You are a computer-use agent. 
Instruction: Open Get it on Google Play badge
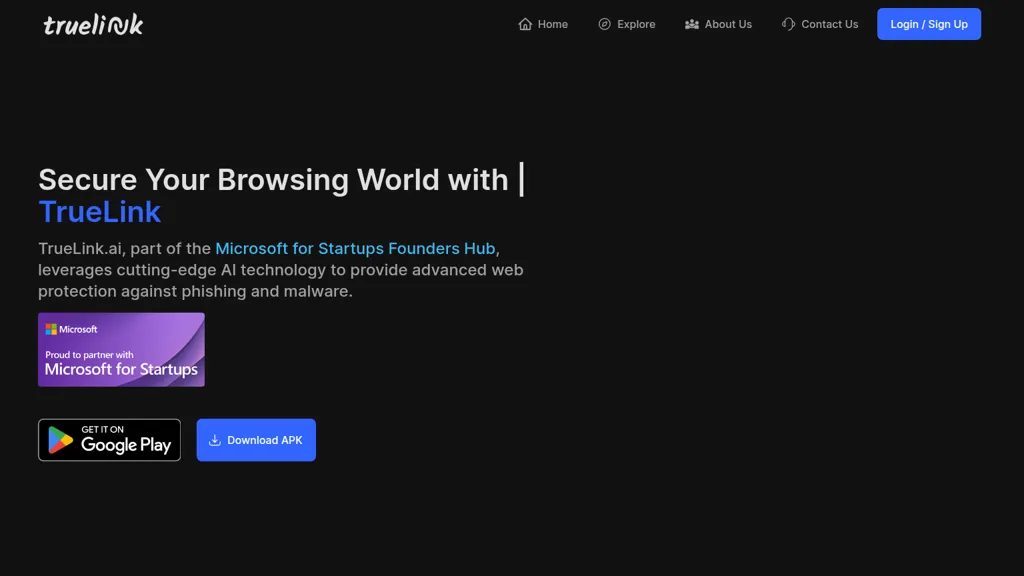click(x=109, y=440)
